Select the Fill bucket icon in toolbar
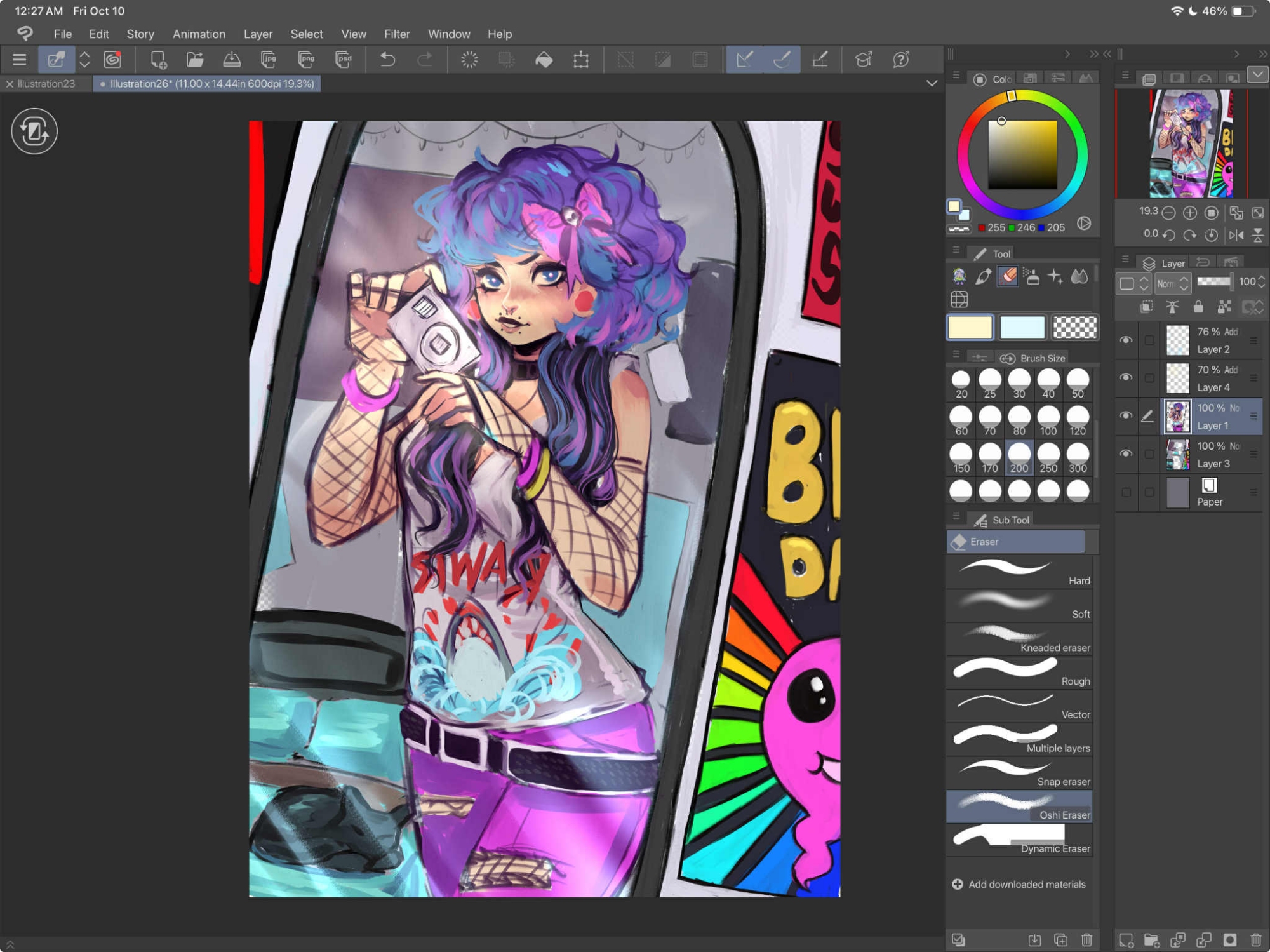Image resolution: width=1270 pixels, height=952 pixels. (544, 60)
